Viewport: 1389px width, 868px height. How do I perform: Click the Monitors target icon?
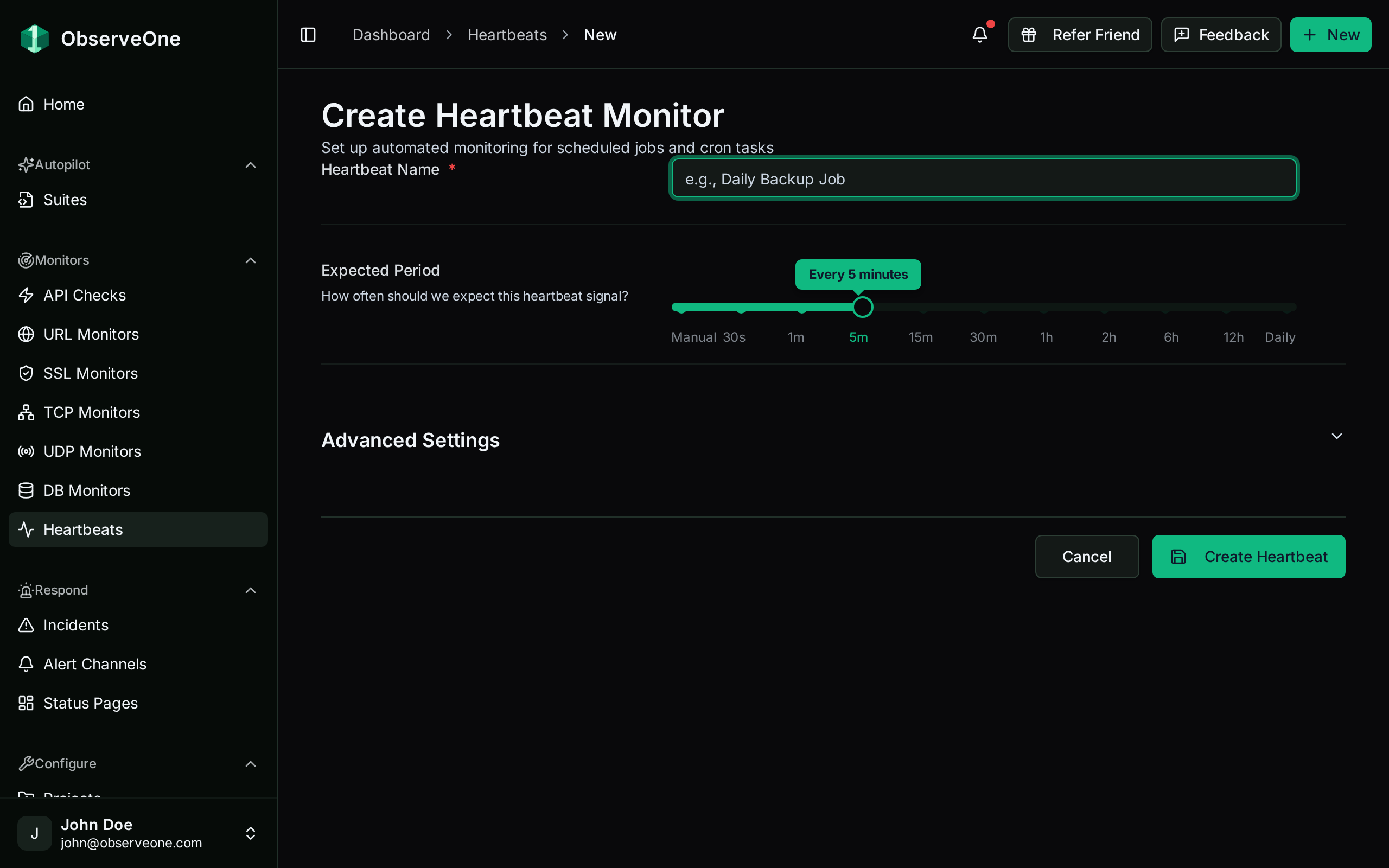pos(26,260)
